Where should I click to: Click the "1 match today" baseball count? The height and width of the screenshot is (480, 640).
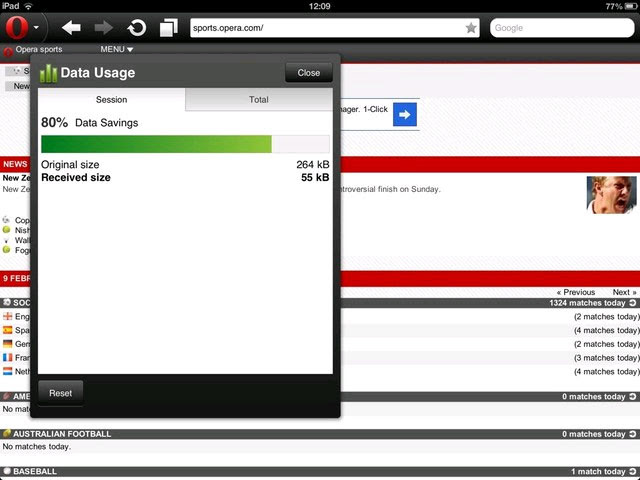click(598, 471)
